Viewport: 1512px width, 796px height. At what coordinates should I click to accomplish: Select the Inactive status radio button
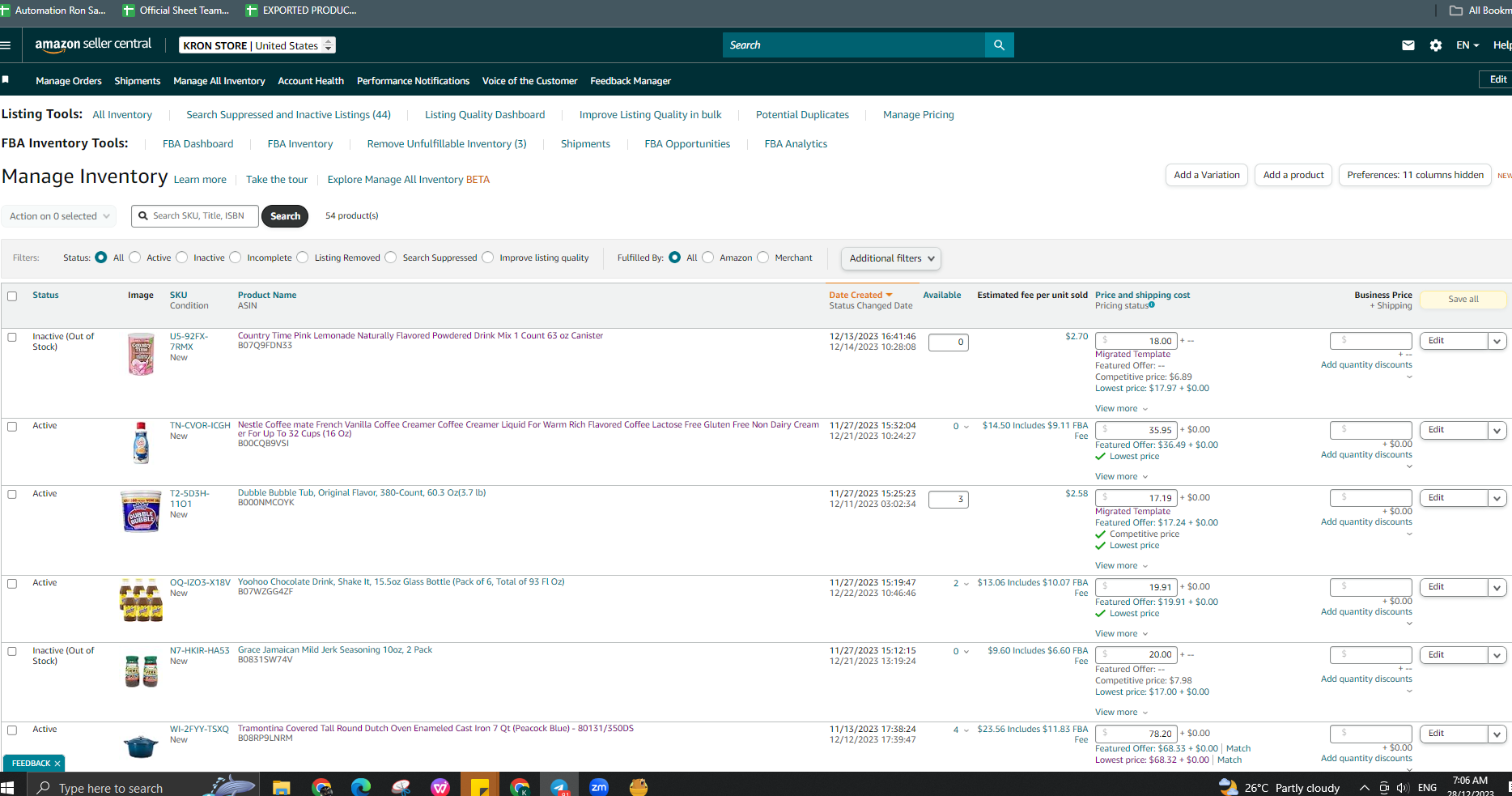click(182, 258)
